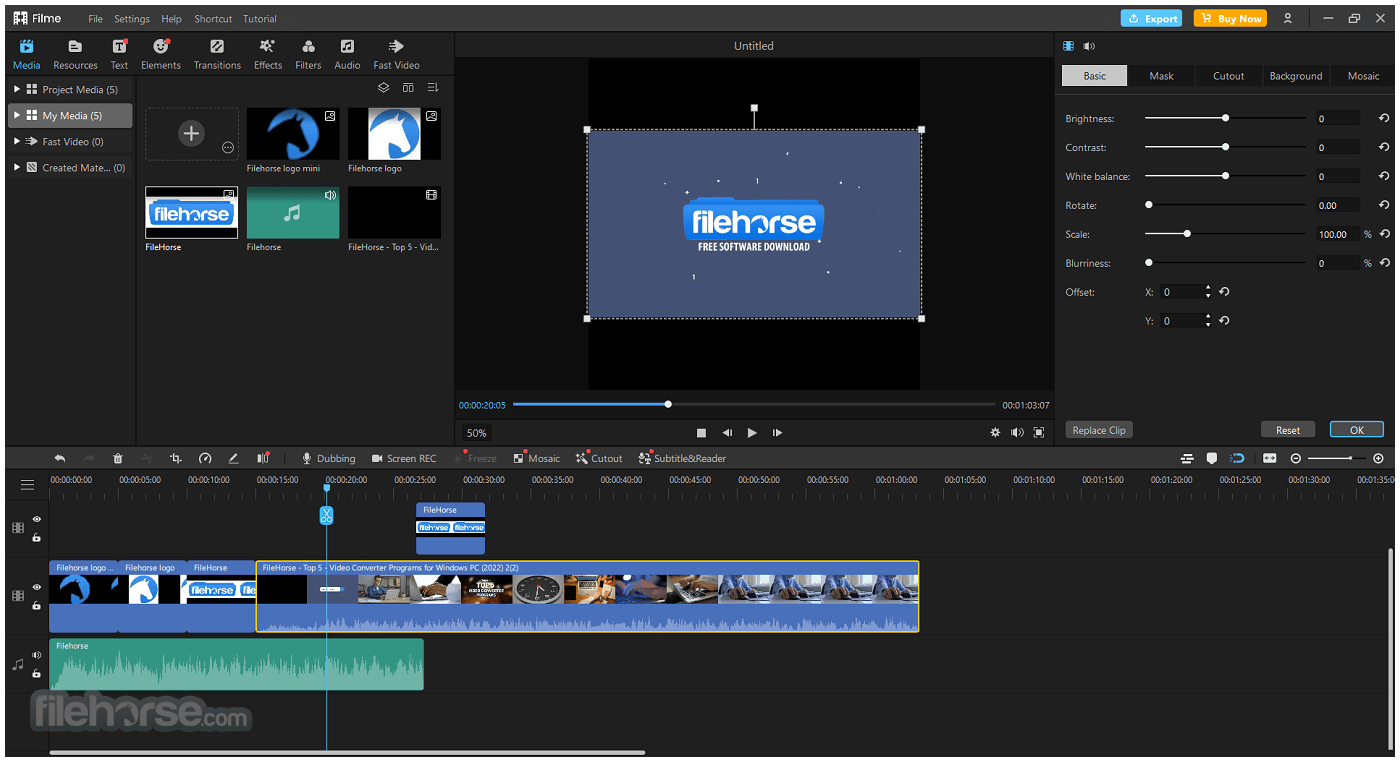Click the Contrast slider handle
Image resolution: width=1400 pixels, height=762 pixels.
1225,147
